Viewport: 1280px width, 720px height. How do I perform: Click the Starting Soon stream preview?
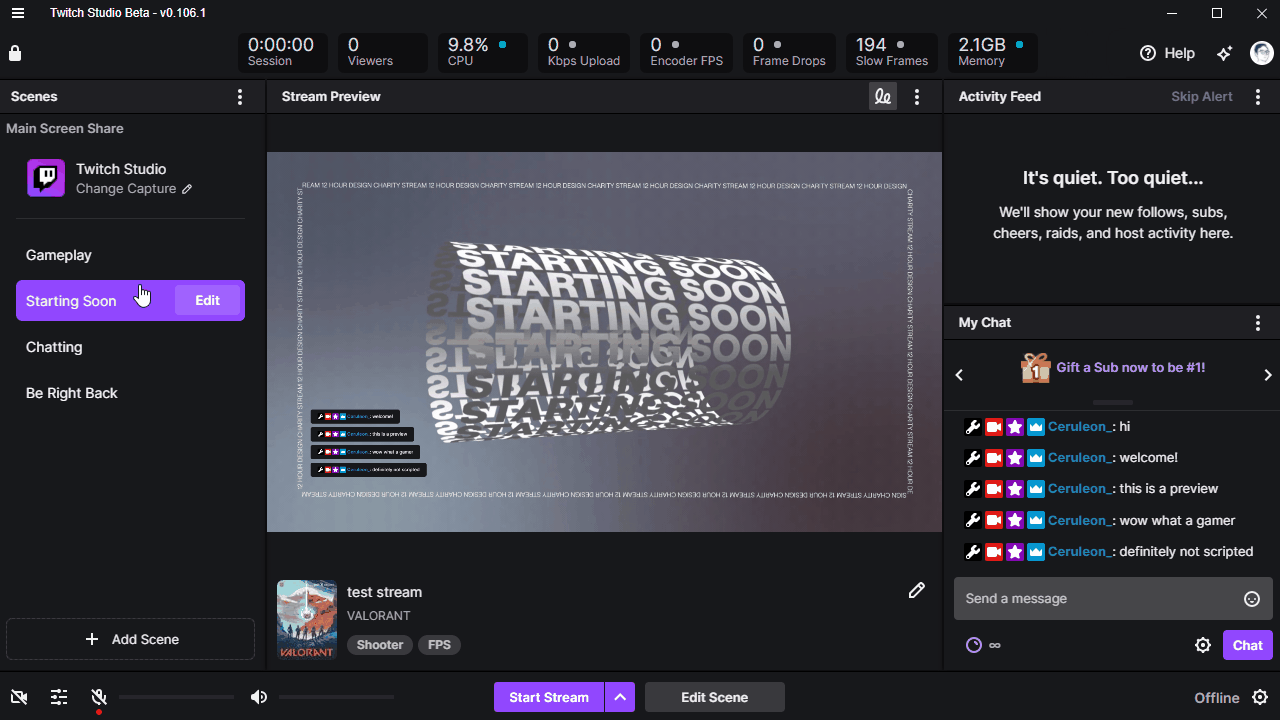coord(604,342)
